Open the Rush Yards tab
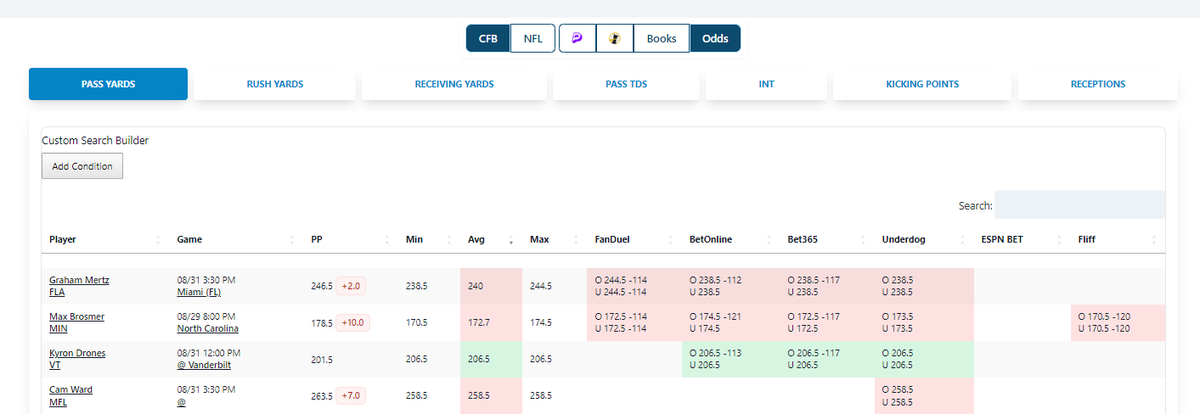Screen dimensions: 1200x414 coord(275,84)
